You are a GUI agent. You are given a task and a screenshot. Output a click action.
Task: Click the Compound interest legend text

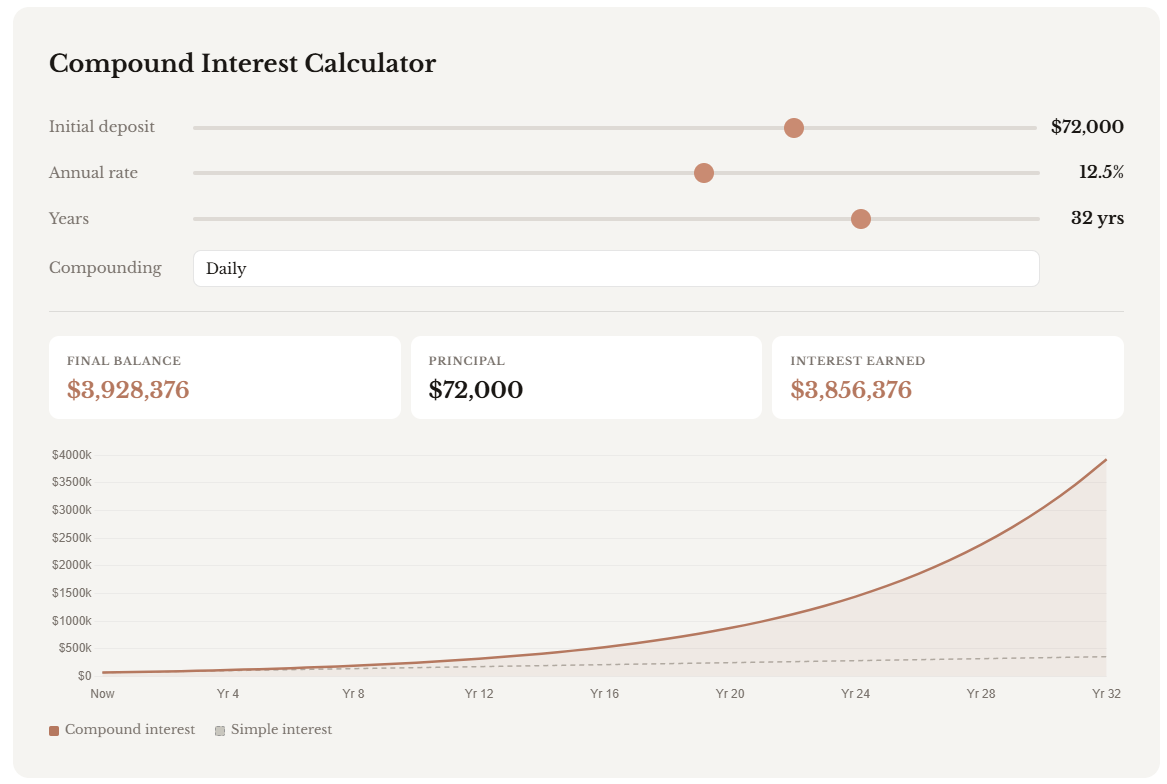[130, 730]
